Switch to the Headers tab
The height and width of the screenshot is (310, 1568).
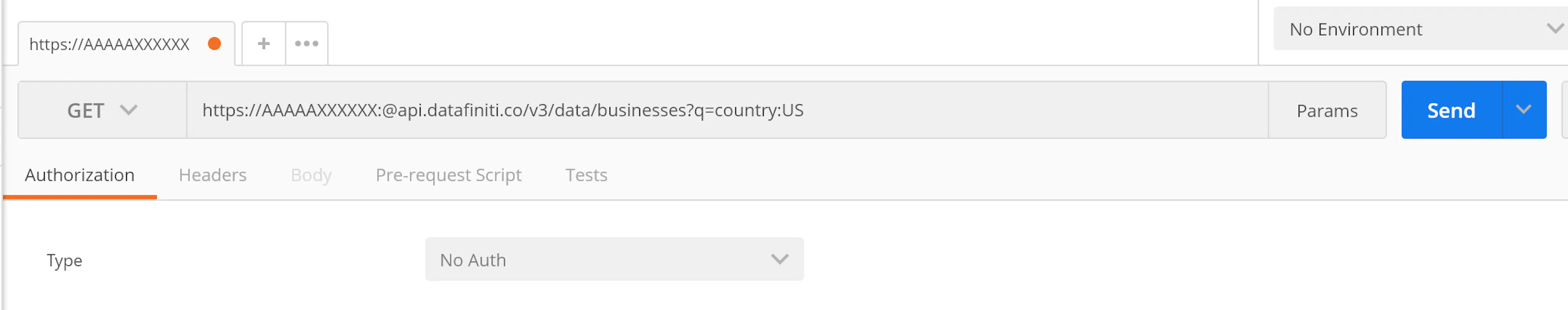click(x=212, y=175)
